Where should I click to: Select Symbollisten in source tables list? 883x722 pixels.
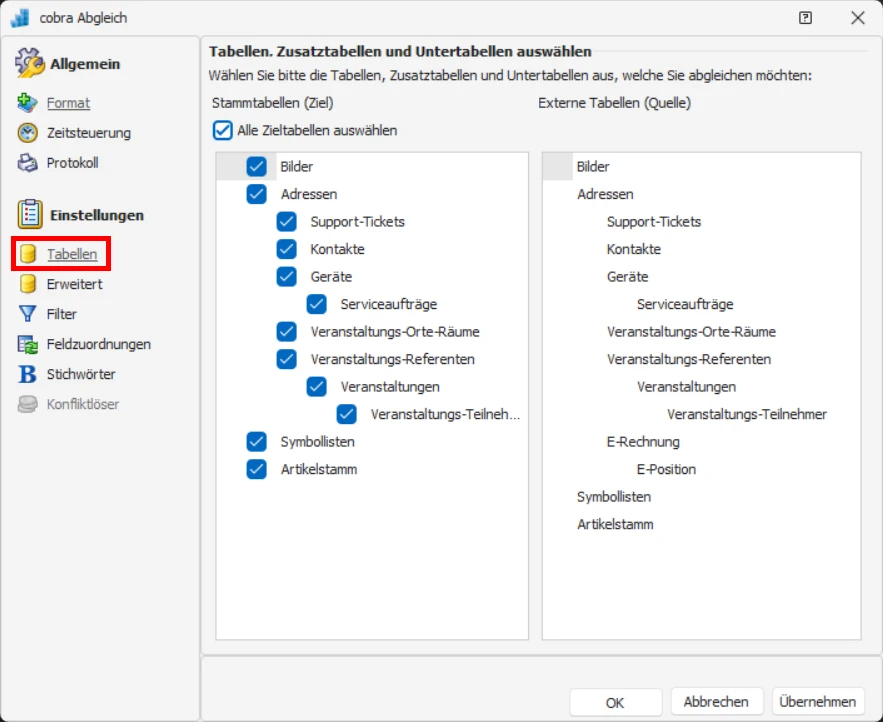(x=614, y=497)
